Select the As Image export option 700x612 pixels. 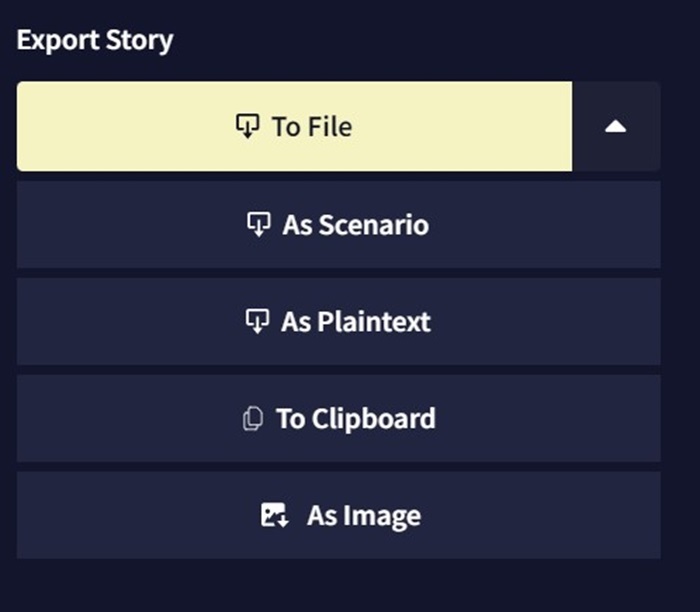(x=338, y=515)
